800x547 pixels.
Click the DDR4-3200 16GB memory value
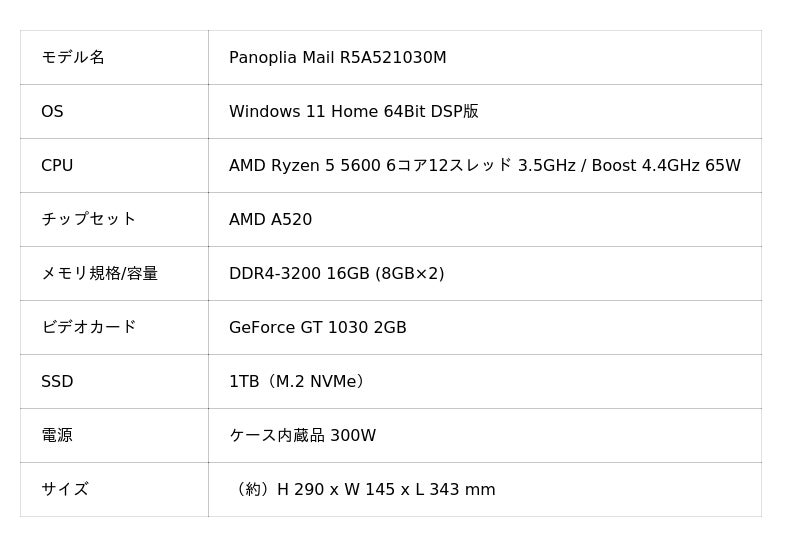tap(299, 274)
